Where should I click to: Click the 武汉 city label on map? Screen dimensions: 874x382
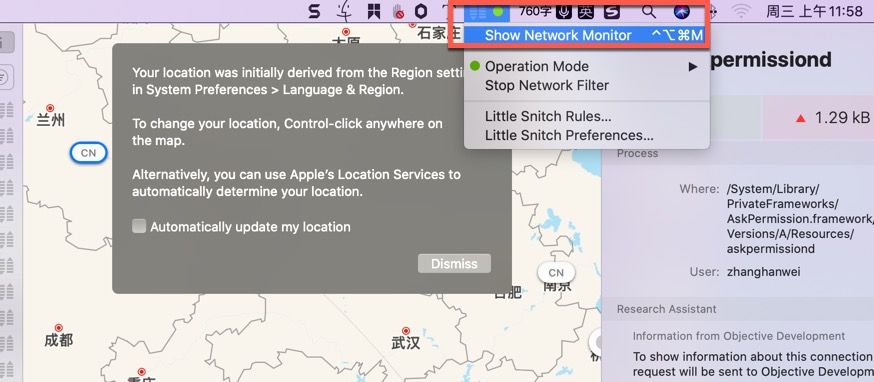pos(405,342)
